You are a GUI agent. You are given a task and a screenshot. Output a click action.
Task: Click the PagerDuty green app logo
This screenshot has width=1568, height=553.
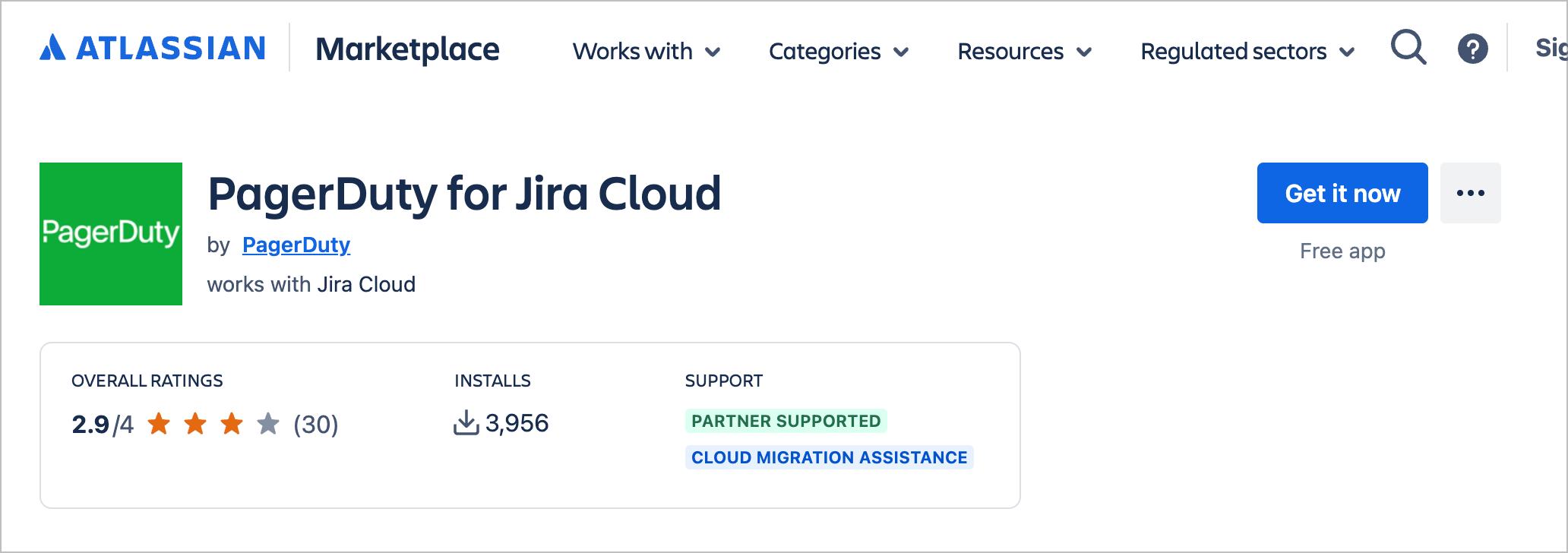(x=111, y=234)
